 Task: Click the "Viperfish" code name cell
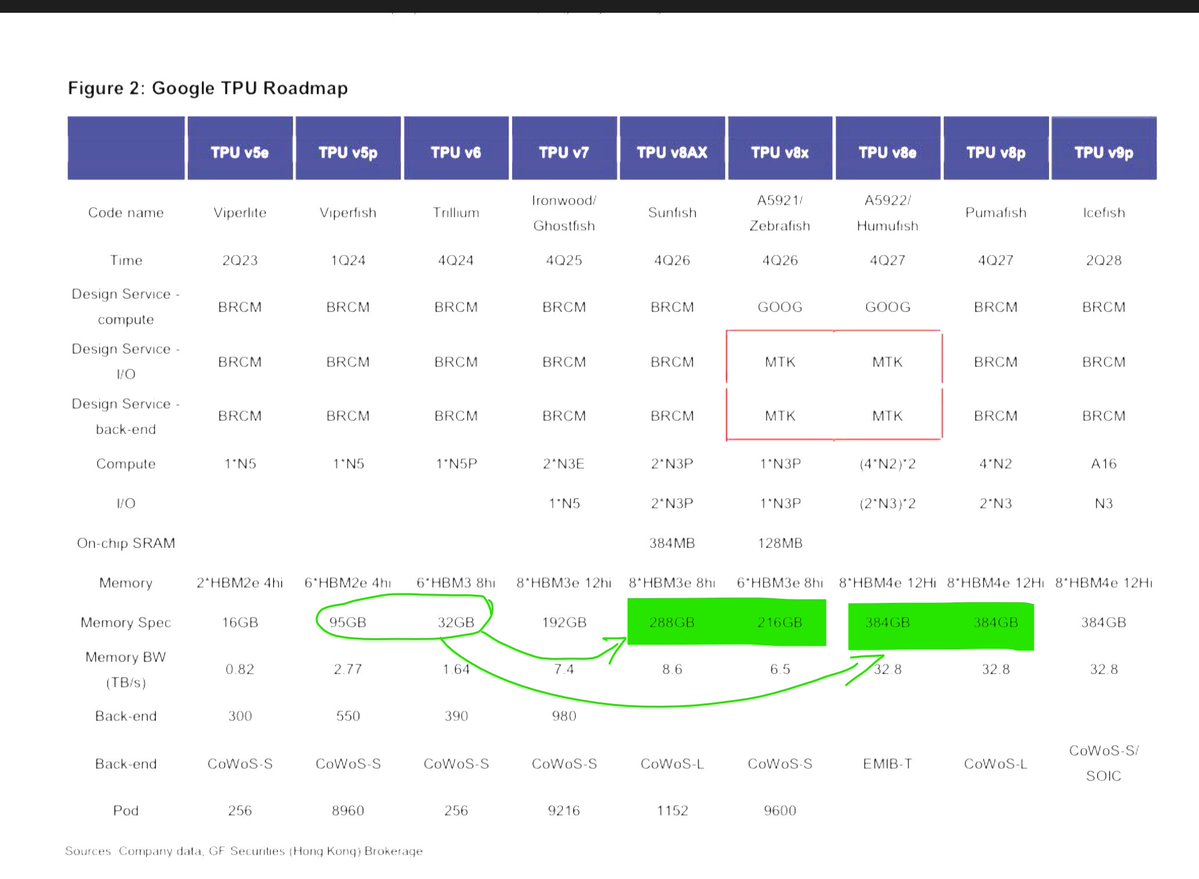click(348, 212)
